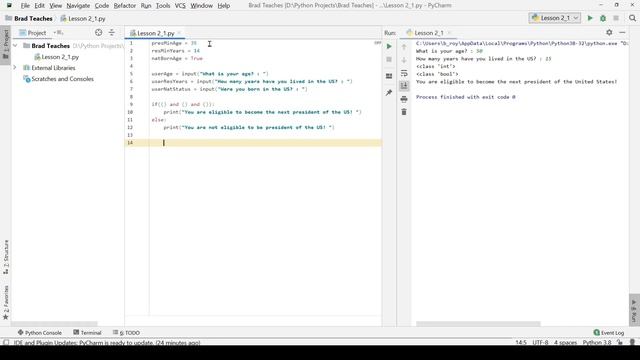Click the Run console horizontal scrollbar

pos(478,324)
